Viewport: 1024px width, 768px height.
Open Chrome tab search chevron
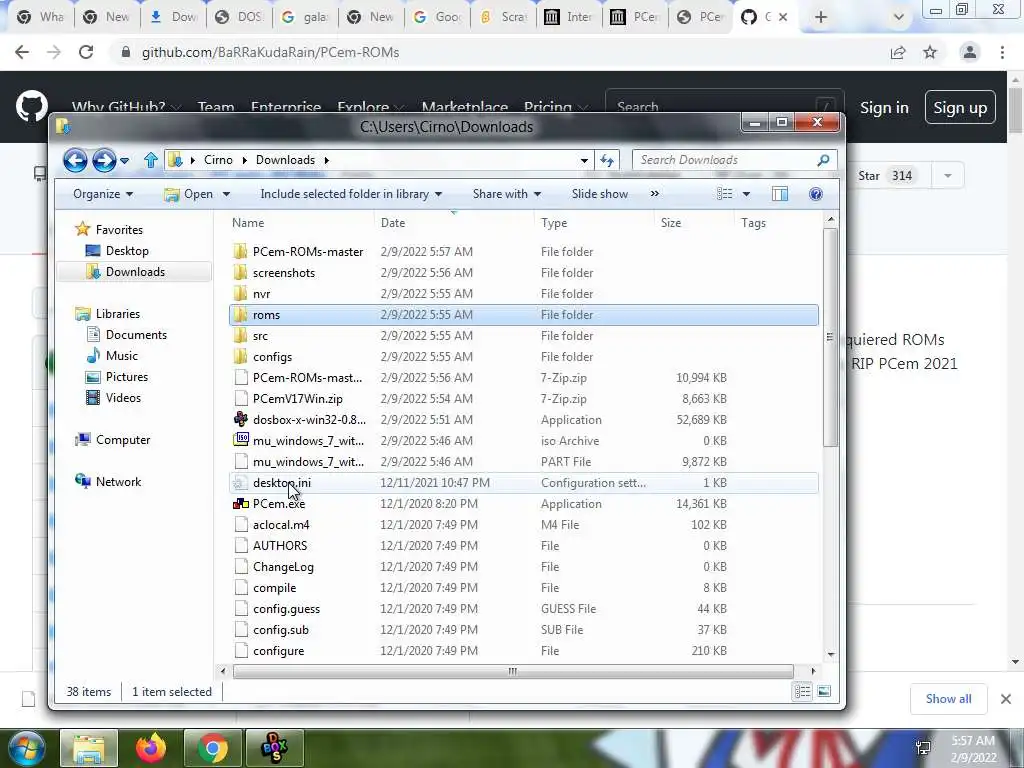899,17
